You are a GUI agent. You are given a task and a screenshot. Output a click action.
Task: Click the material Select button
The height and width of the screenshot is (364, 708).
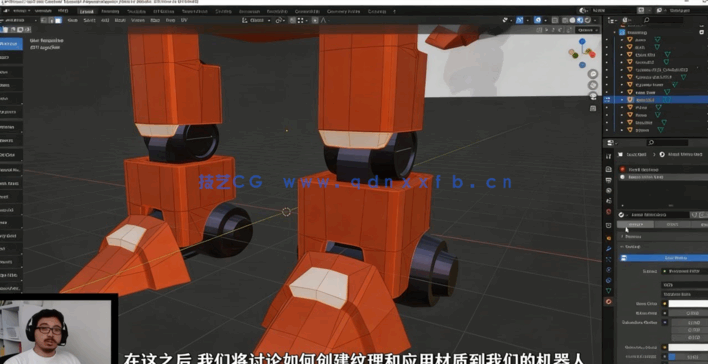point(672,224)
